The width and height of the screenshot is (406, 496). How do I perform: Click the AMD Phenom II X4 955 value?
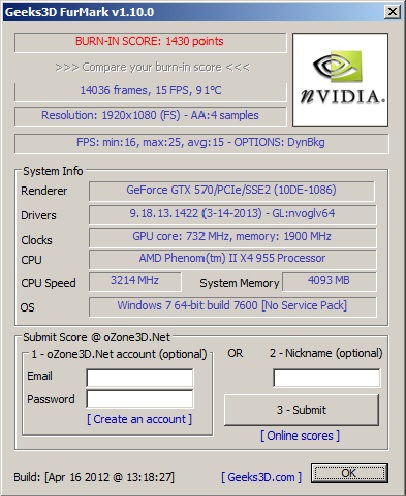(x=232, y=258)
